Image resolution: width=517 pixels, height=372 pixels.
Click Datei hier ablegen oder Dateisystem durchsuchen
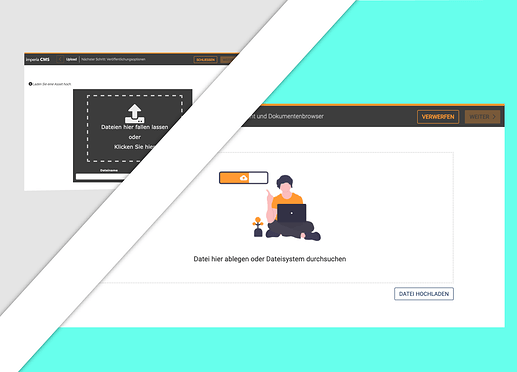[270, 259]
